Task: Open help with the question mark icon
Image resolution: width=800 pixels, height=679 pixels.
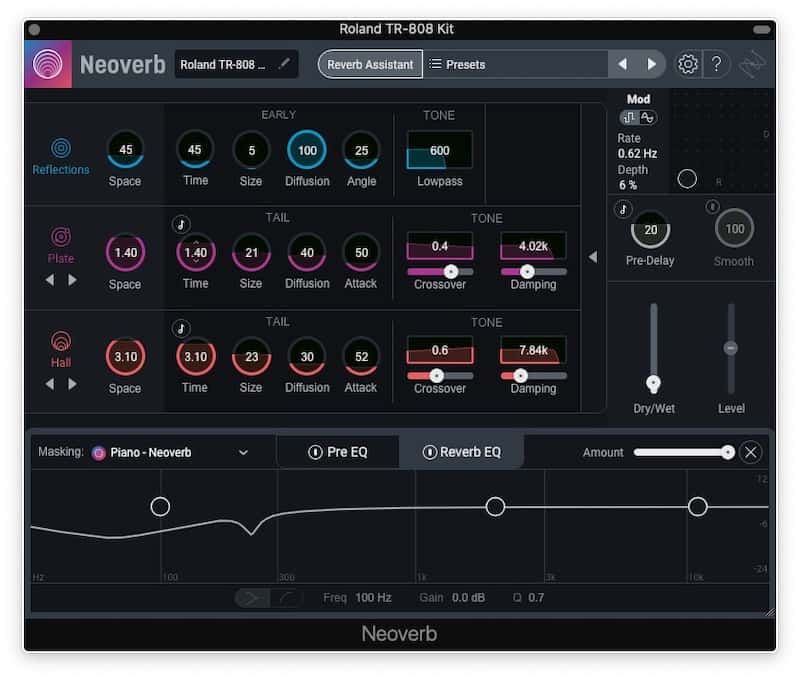Action: click(716, 64)
